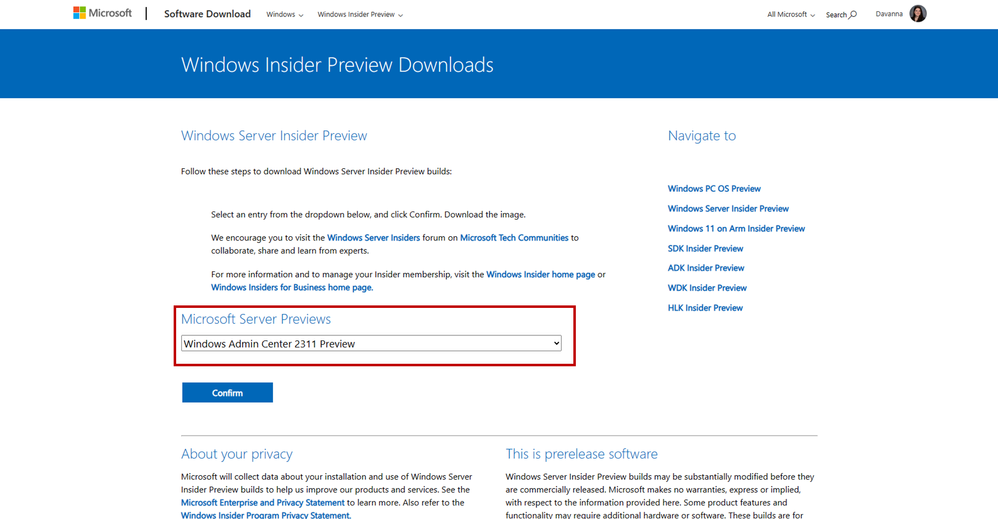The width and height of the screenshot is (998, 519).
Task: Open Microsoft Enterprise and Privacy Statement link
Action: (x=262, y=502)
